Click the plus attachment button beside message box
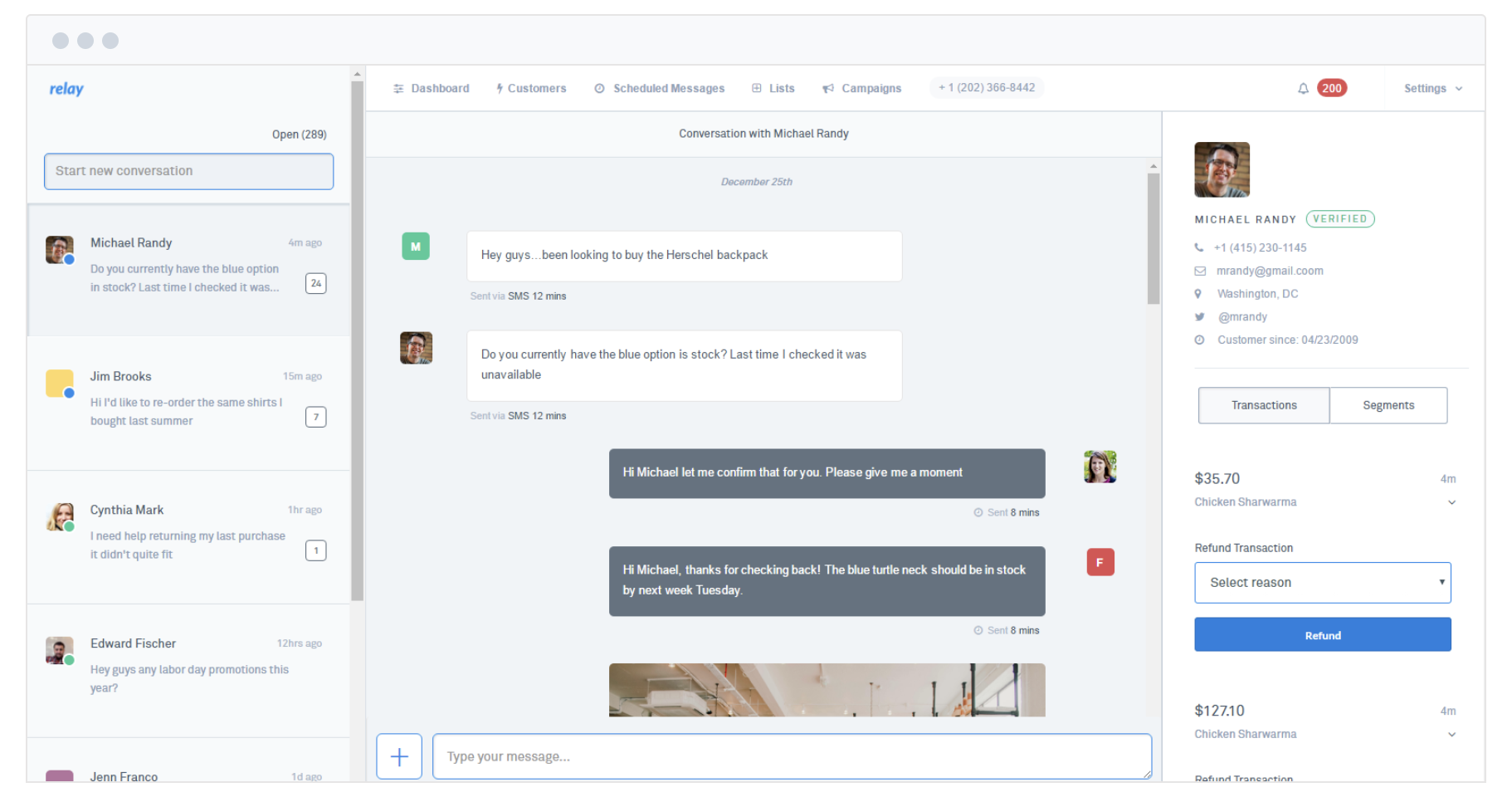Image resolution: width=1512 pixels, height=802 pixels. point(399,756)
